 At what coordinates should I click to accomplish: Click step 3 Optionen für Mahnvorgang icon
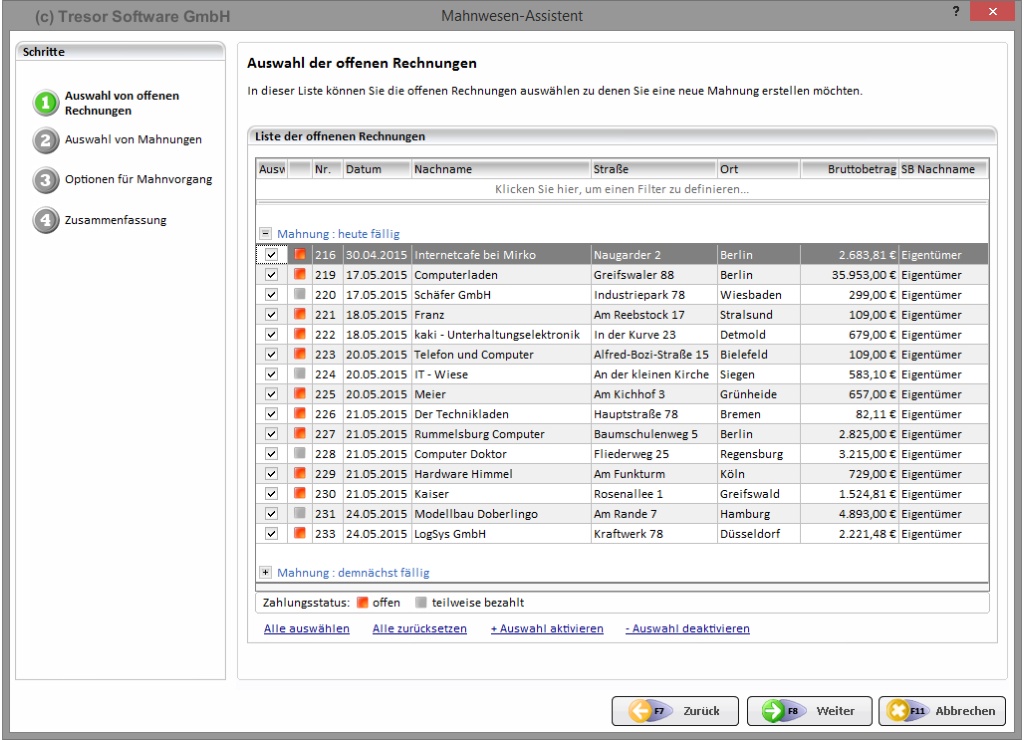[46, 180]
